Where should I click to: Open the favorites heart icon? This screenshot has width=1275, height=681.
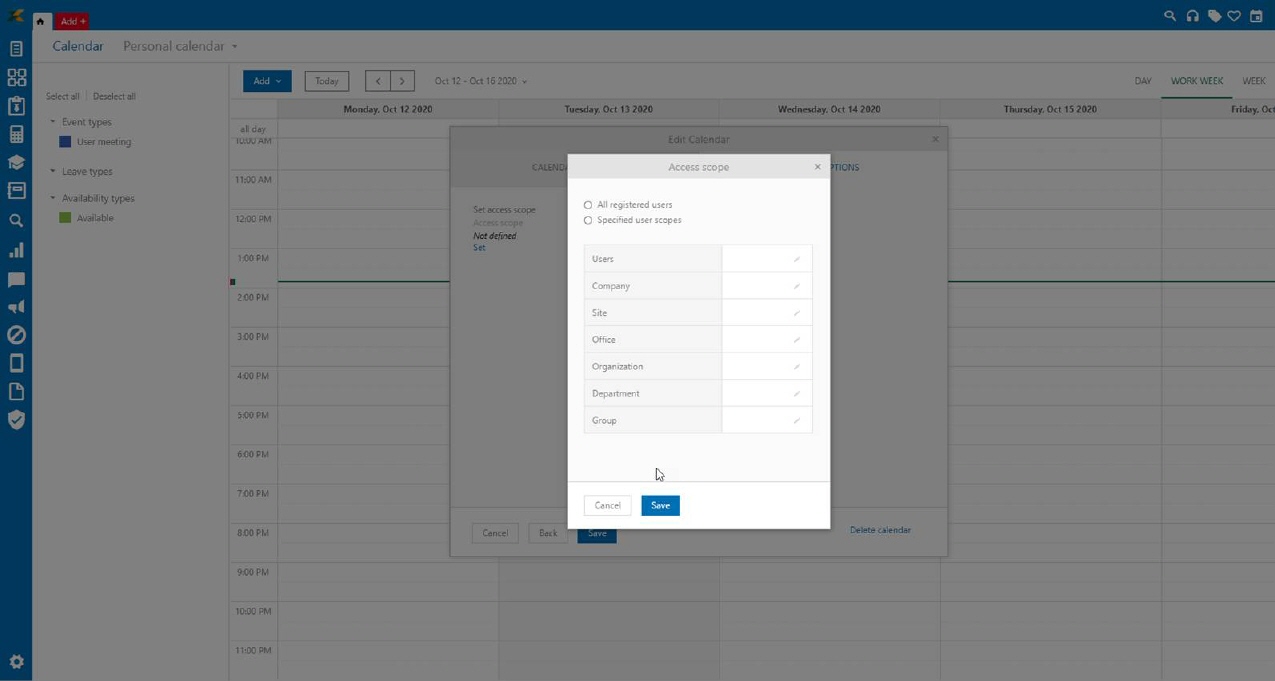point(1234,16)
